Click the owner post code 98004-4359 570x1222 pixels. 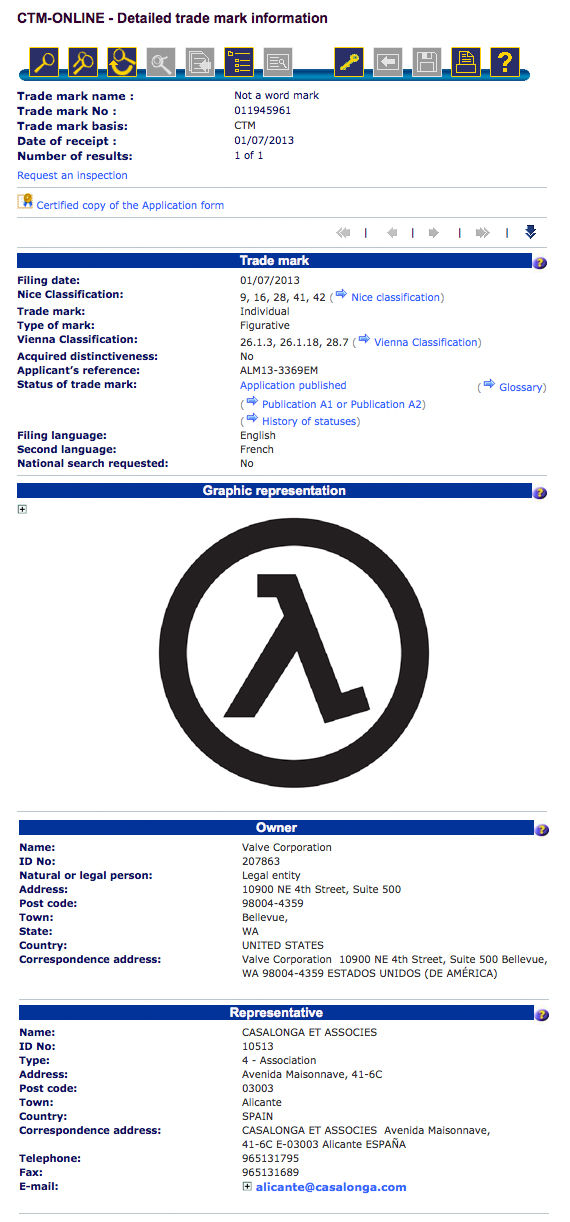pos(272,903)
